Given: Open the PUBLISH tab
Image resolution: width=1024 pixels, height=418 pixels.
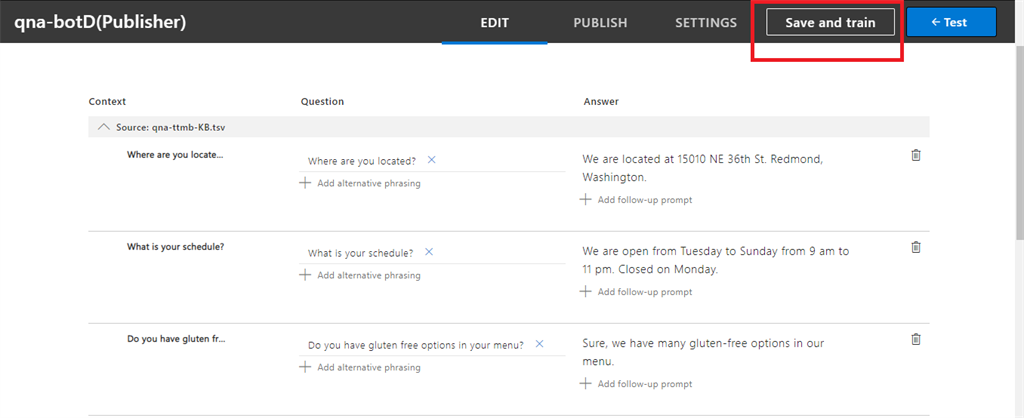Looking at the screenshot, I should pyautogui.click(x=600, y=22).
